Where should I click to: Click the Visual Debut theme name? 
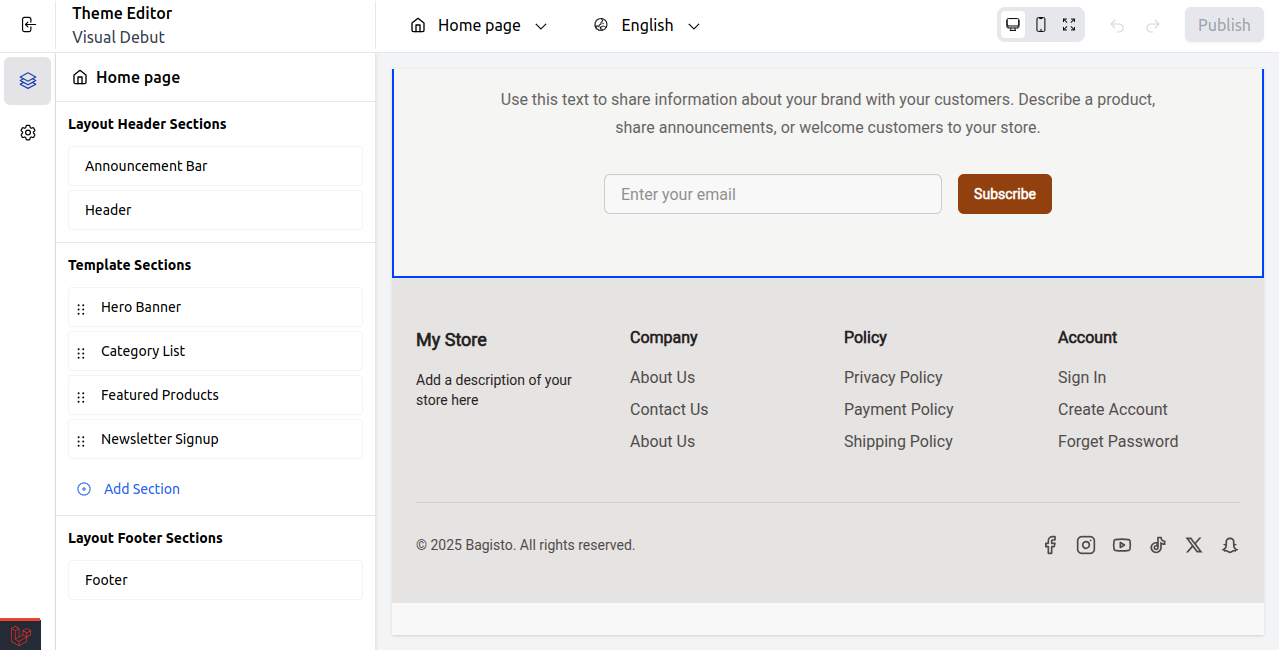pos(118,37)
